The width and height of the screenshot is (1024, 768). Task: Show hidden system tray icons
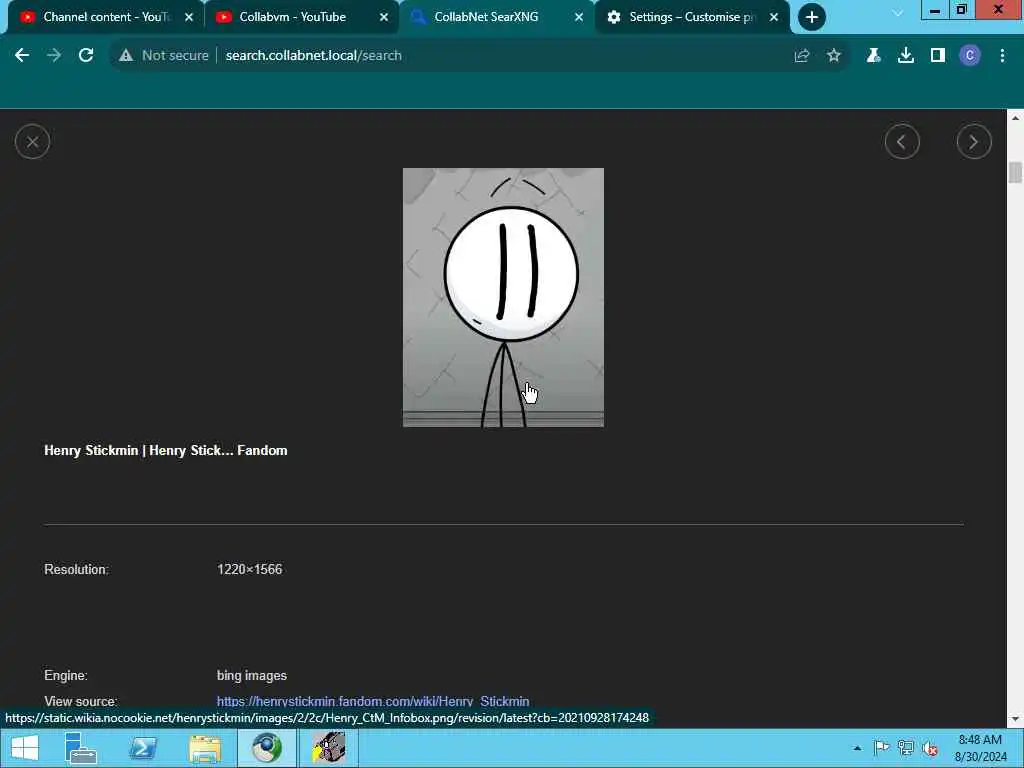857,748
